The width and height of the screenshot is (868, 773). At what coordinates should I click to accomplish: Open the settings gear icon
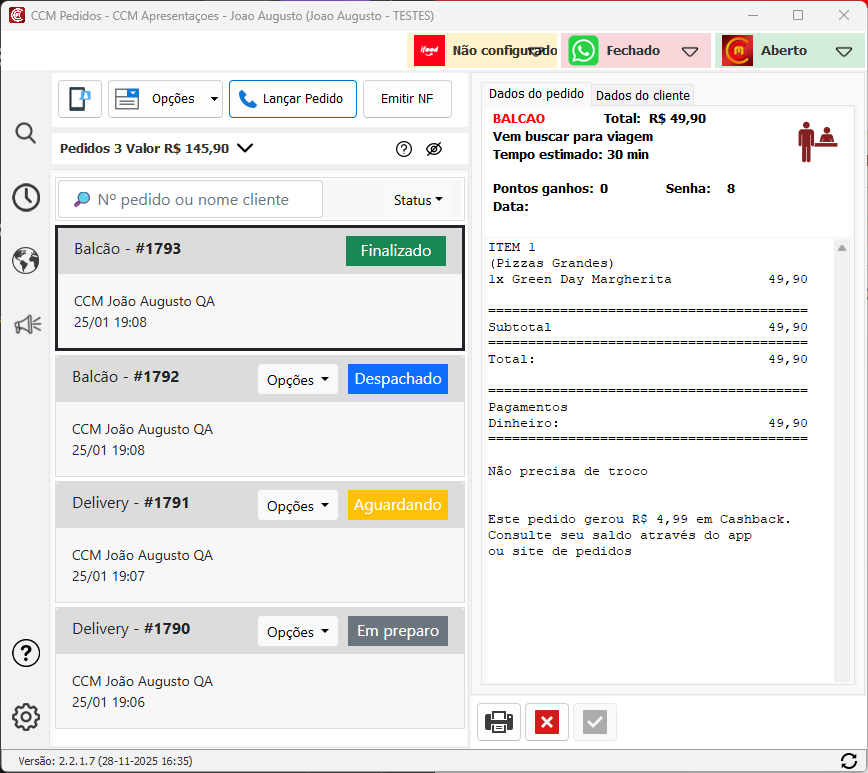pyautogui.click(x=26, y=717)
